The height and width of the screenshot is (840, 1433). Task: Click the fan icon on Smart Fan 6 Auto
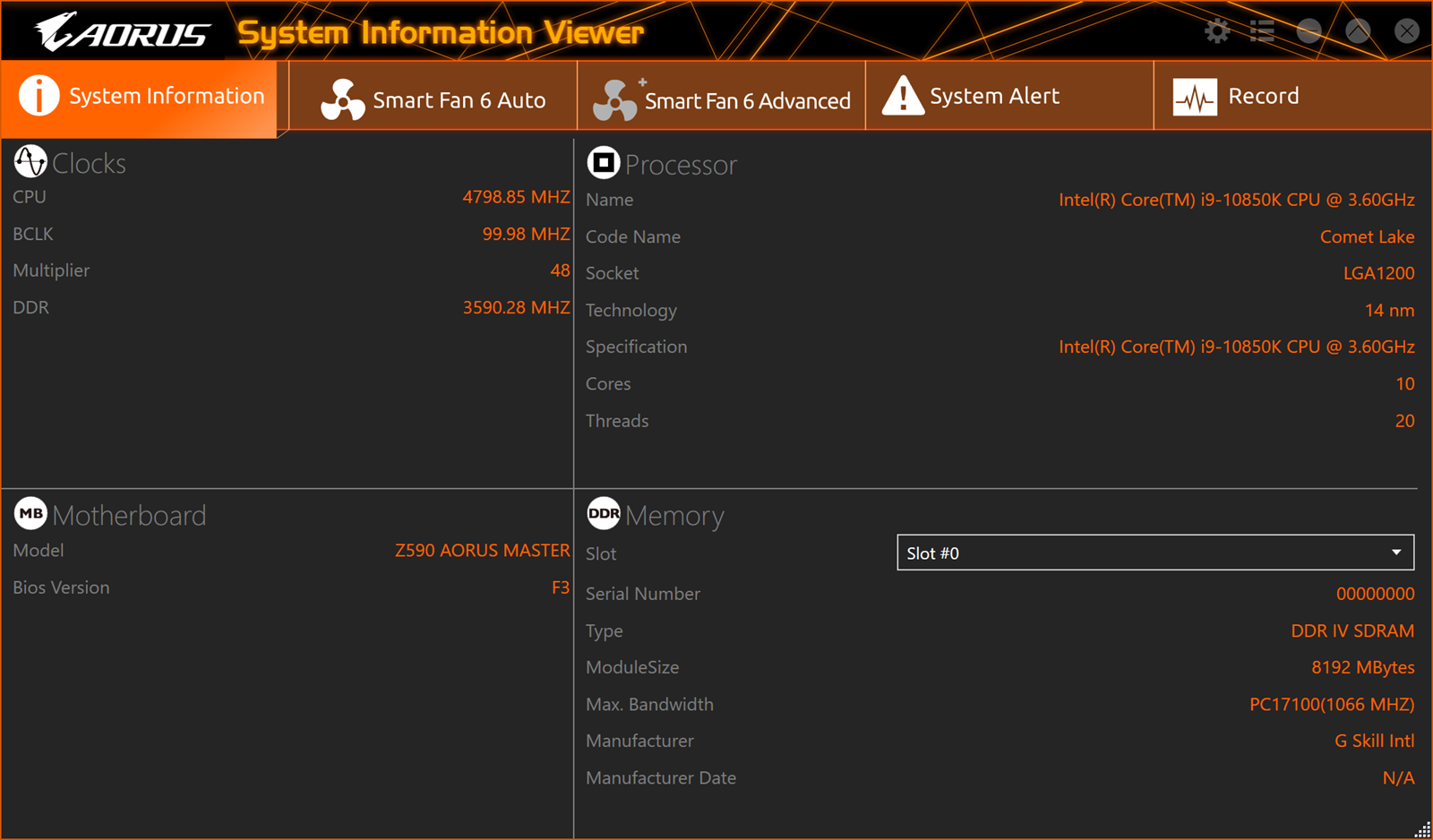pyautogui.click(x=342, y=99)
